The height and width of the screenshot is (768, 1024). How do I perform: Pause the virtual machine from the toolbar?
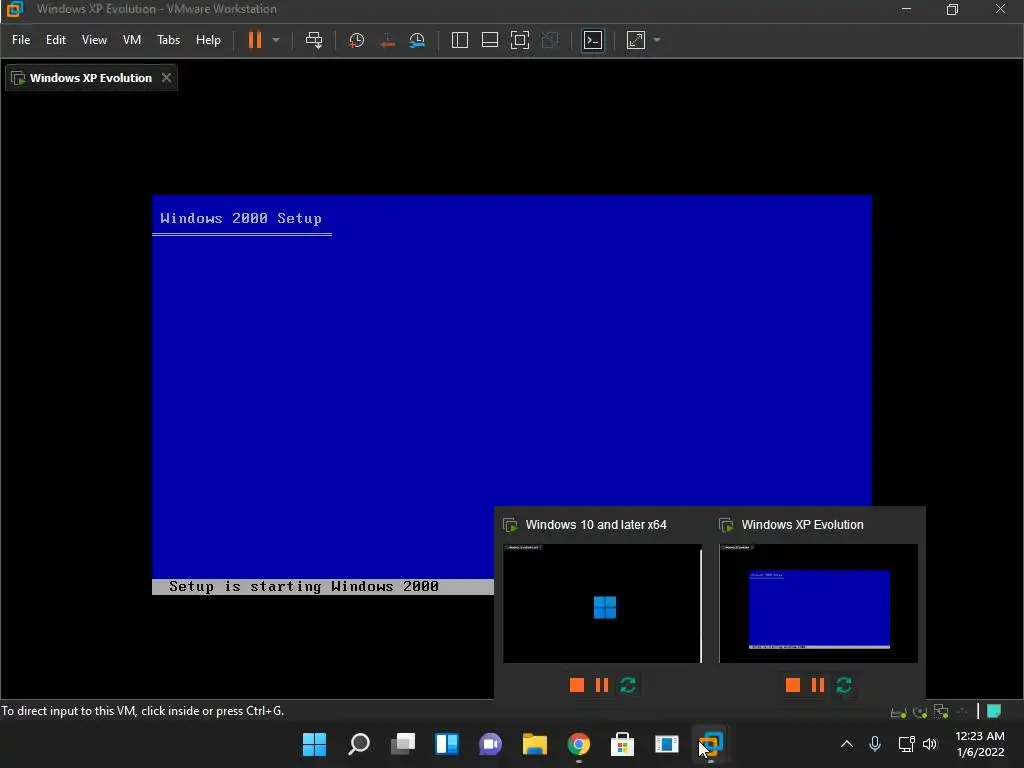click(255, 40)
